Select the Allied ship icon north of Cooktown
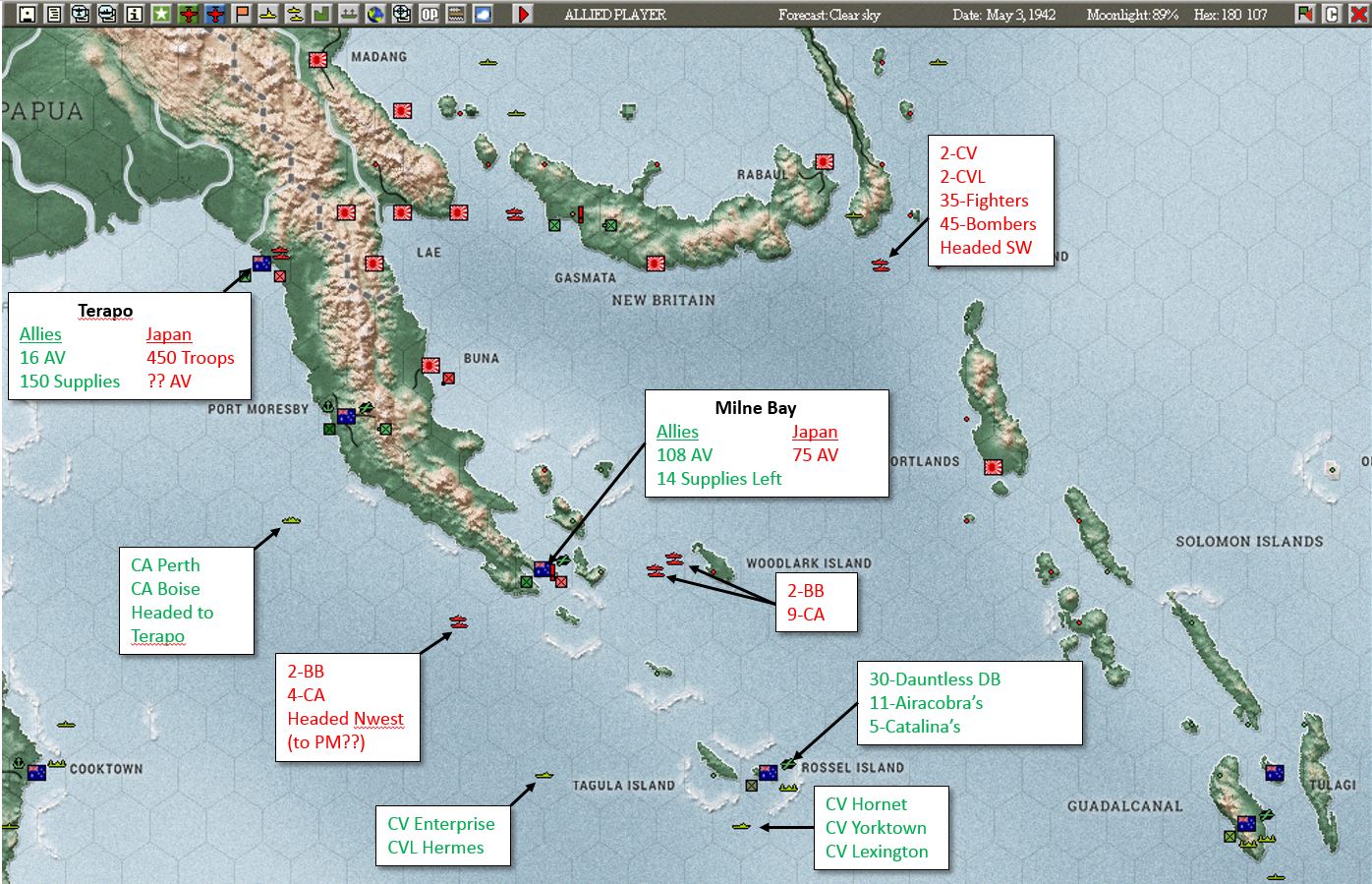The height and width of the screenshot is (884, 1372). [66, 725]
